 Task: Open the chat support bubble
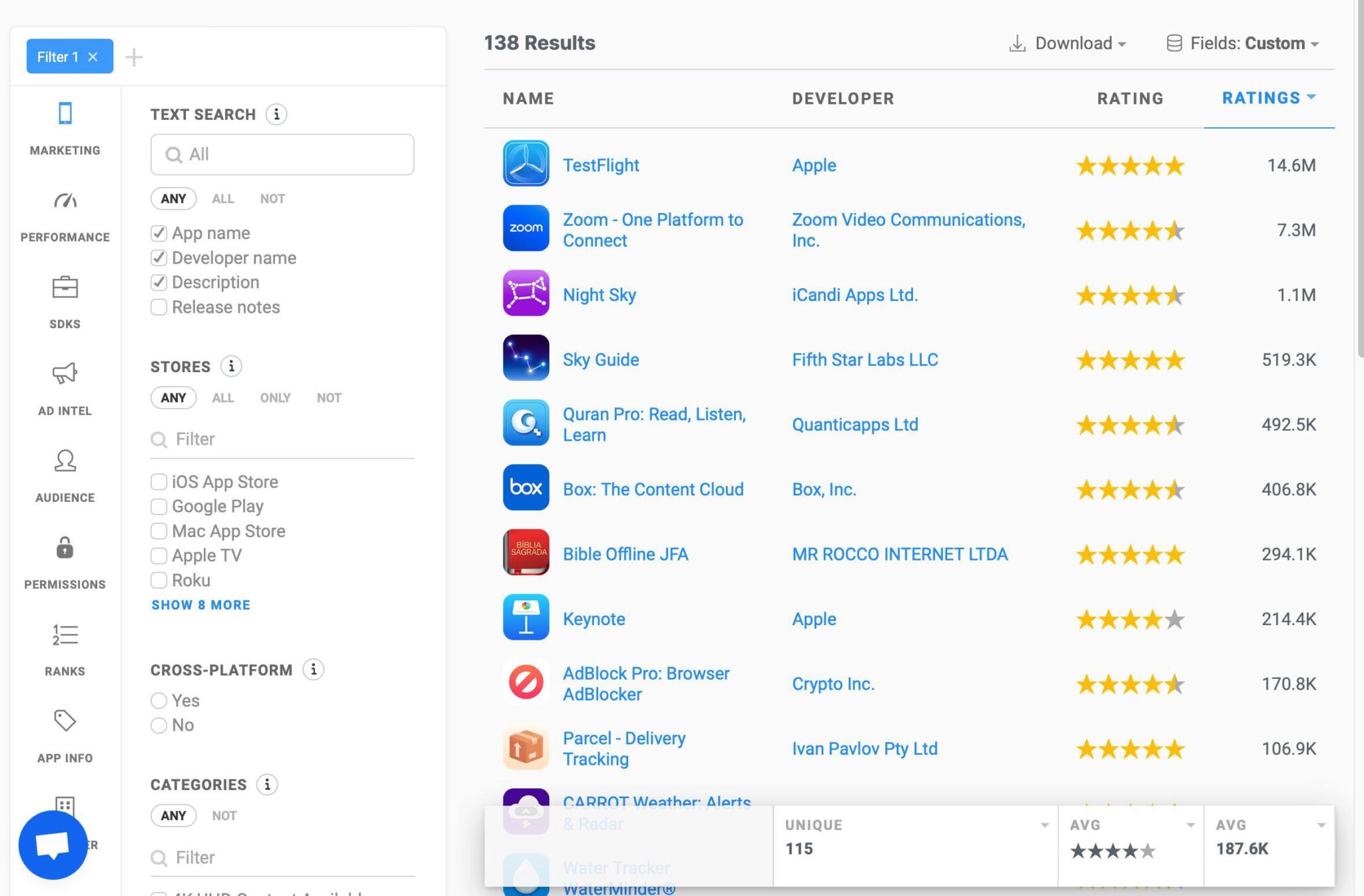click(x=53, y=845)
